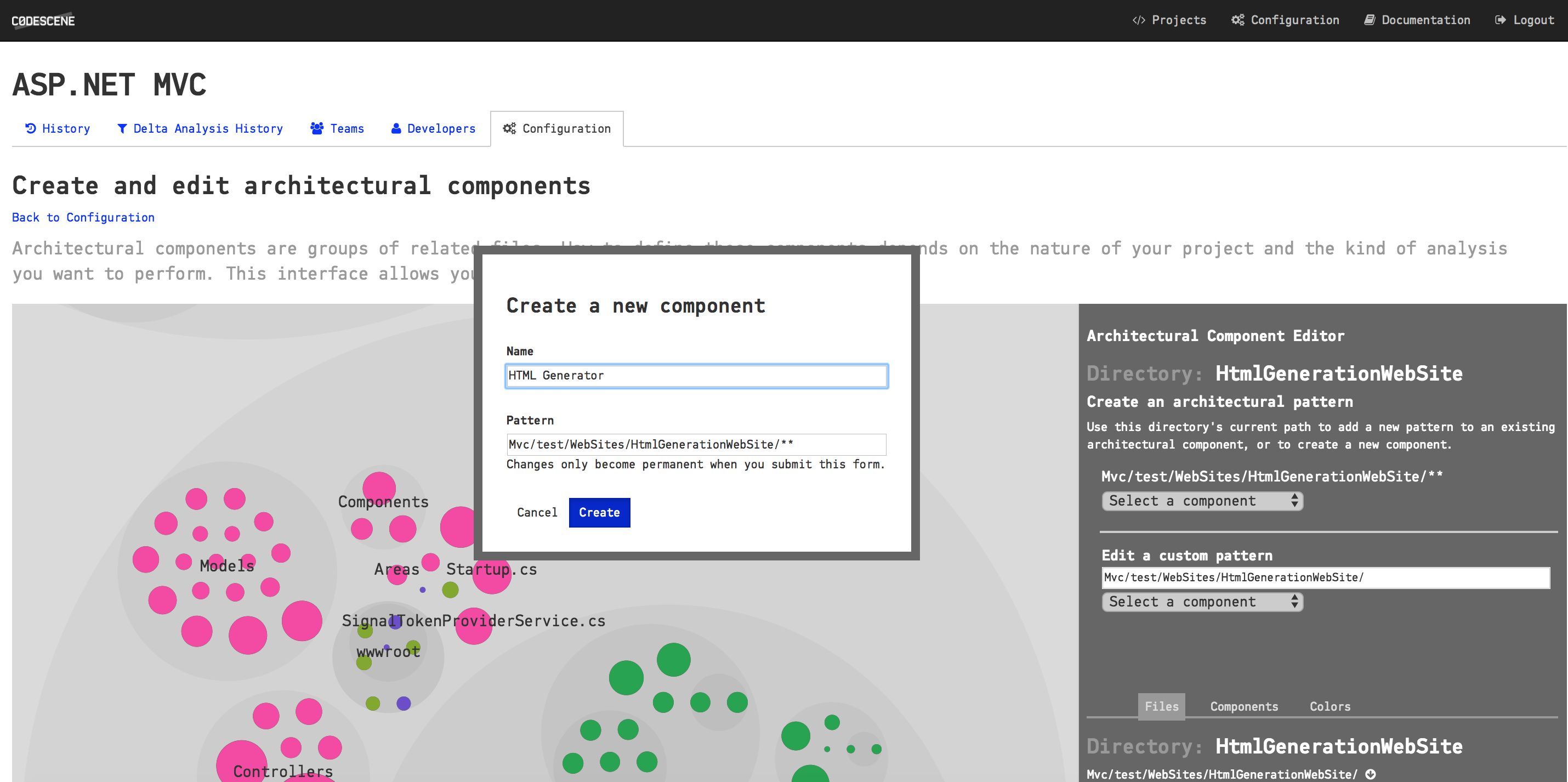The image size is (1568, 782).
Task: Click the Teams group icon
Action: [317, 128]
